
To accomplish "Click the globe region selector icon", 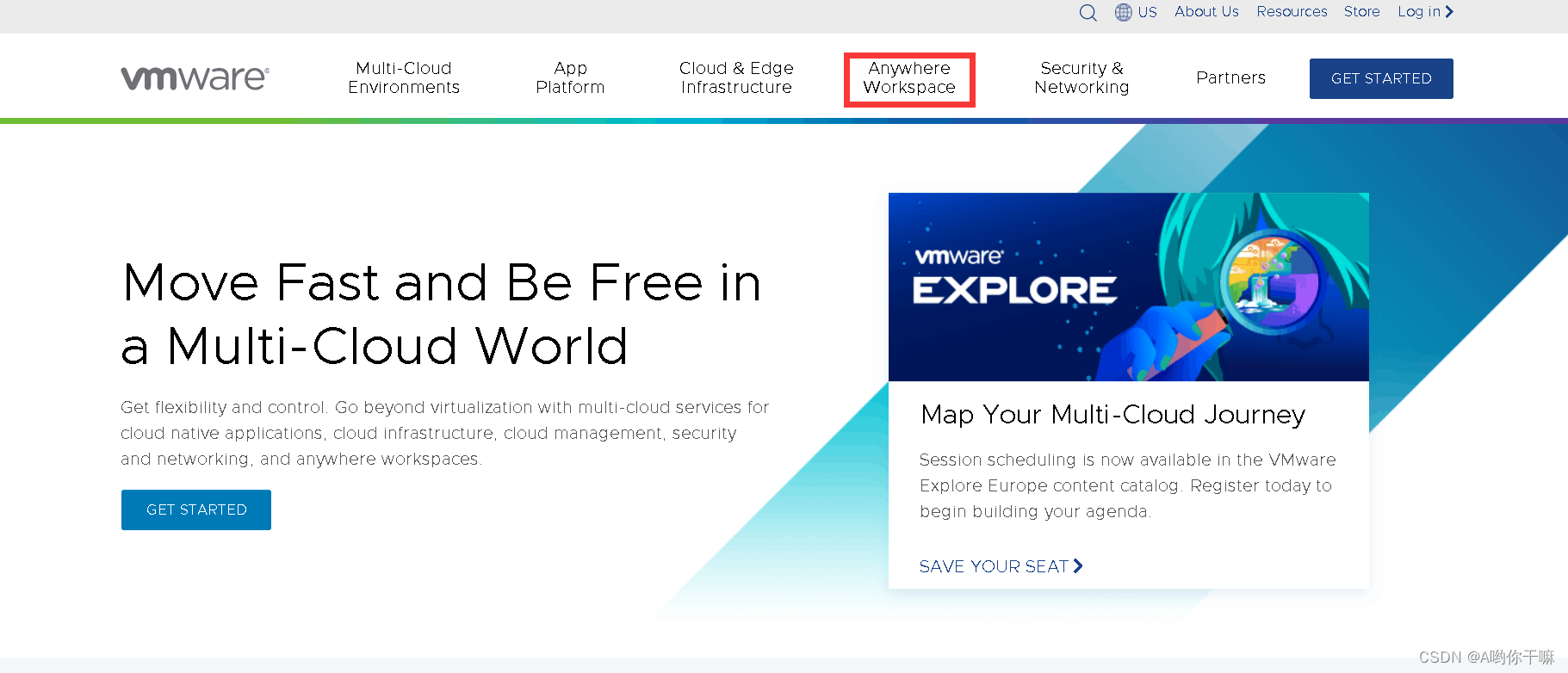I will (1123, 12).
